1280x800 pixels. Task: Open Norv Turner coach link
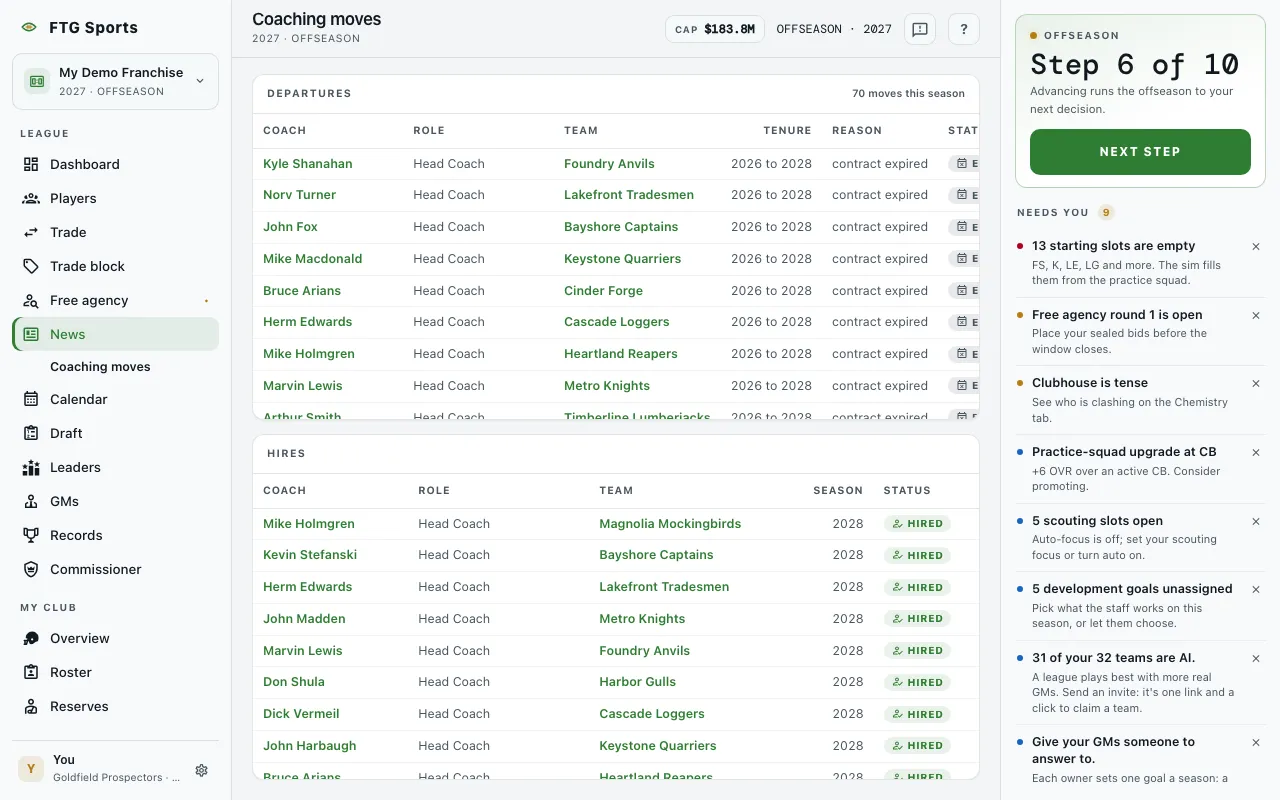(x=299, y=195)
